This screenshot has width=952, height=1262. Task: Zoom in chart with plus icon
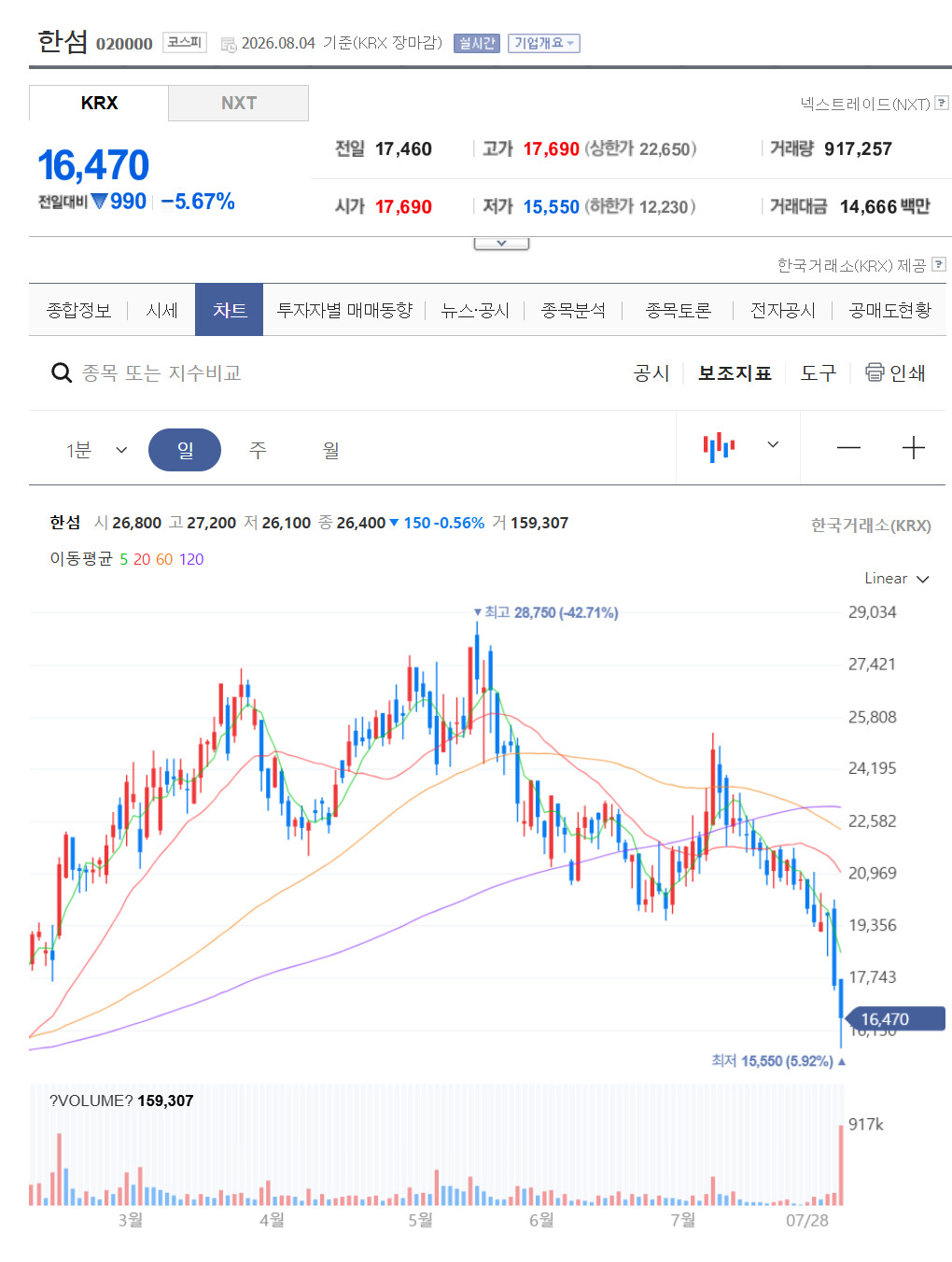914,448
